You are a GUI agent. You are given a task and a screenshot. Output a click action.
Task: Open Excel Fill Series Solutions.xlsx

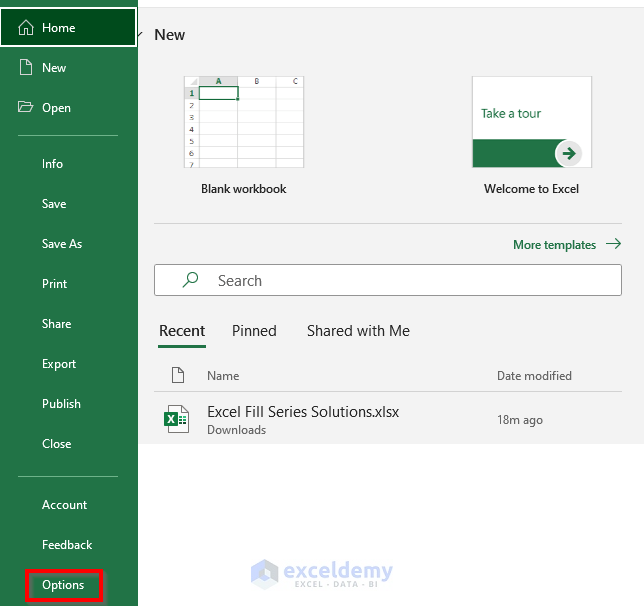pyautogui.click(x=388, y=419)
